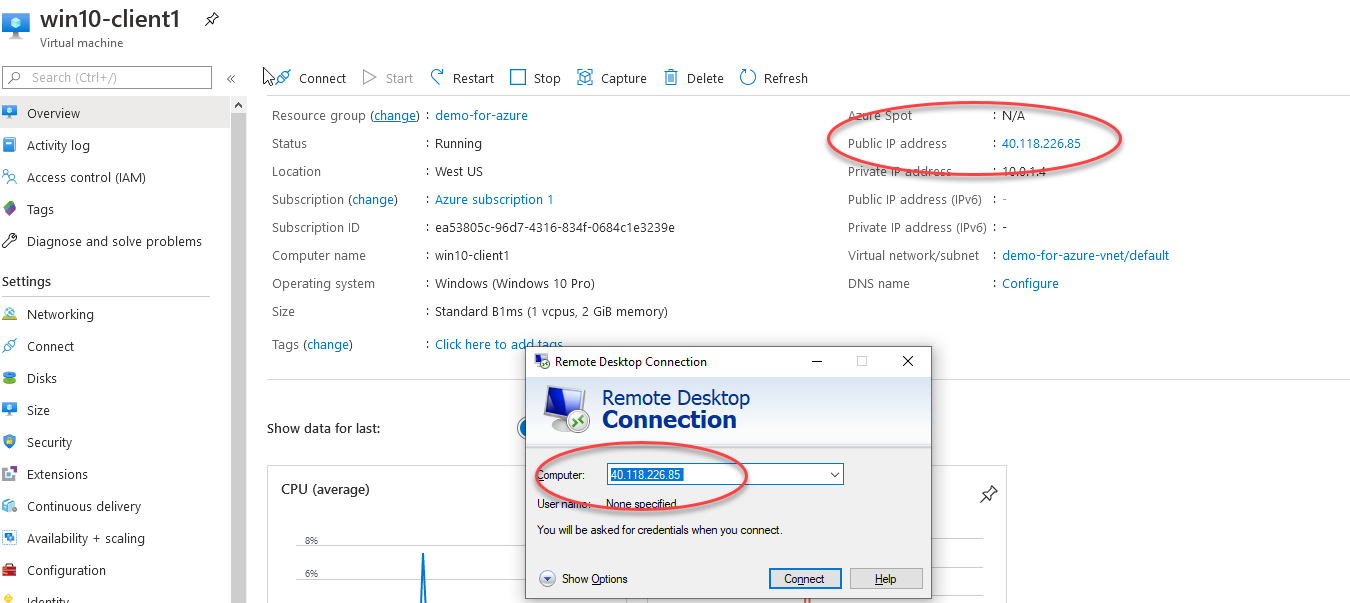Viewport: 1350px width, 603px height.
Task: Open the Security settings page
Action: (115, 442)
